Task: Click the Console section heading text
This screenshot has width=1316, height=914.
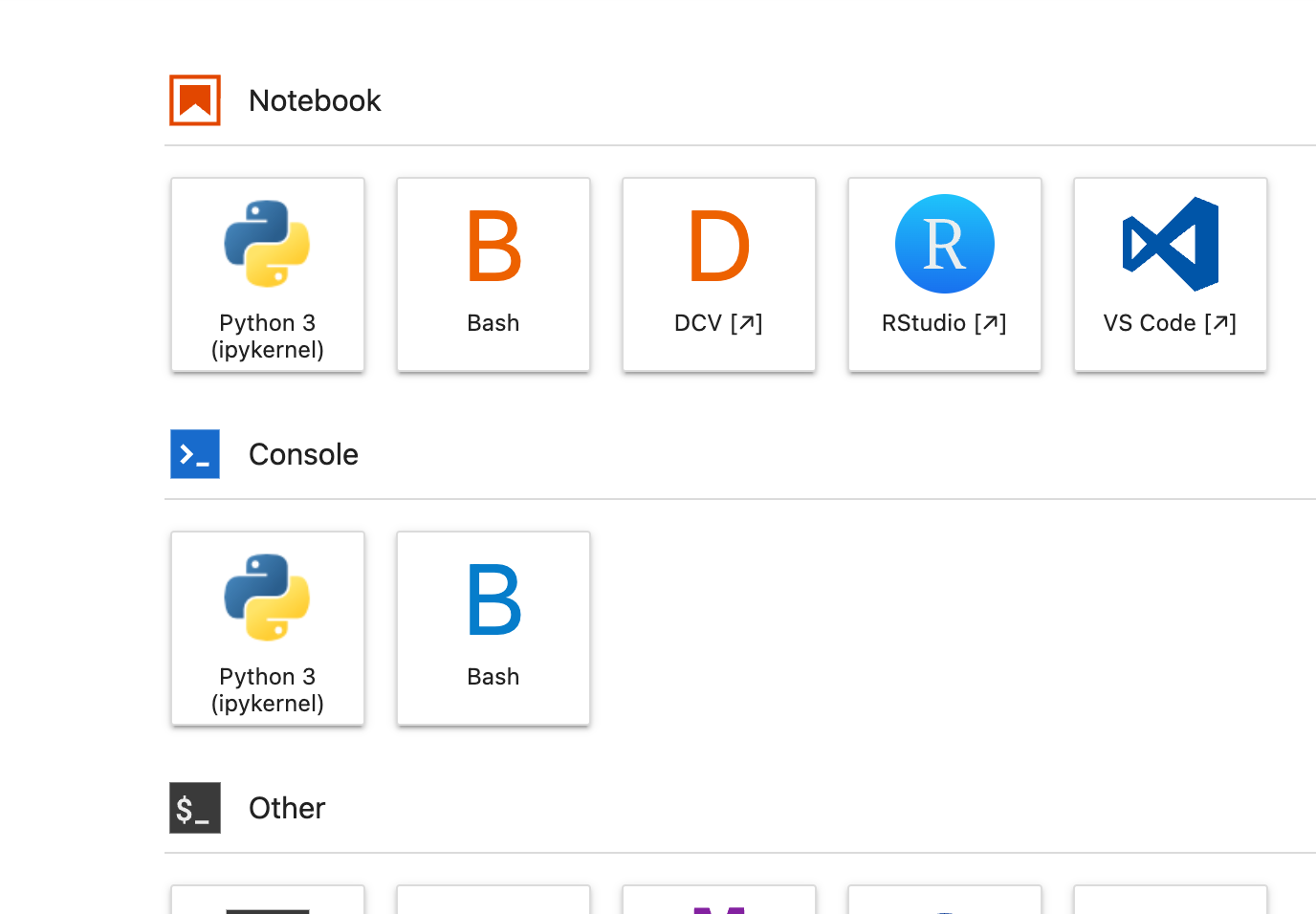Action: coord(303,454)
